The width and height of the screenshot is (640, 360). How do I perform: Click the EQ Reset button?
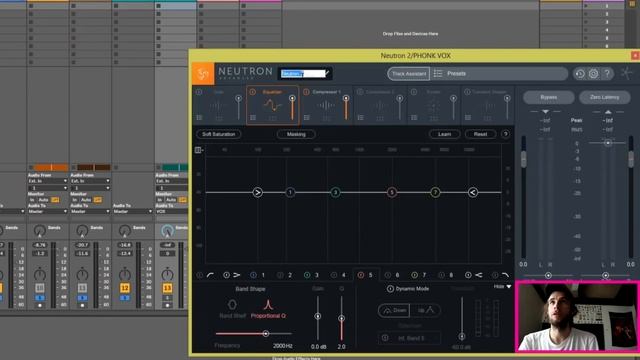pyautogui.click(x=480, y=134)
